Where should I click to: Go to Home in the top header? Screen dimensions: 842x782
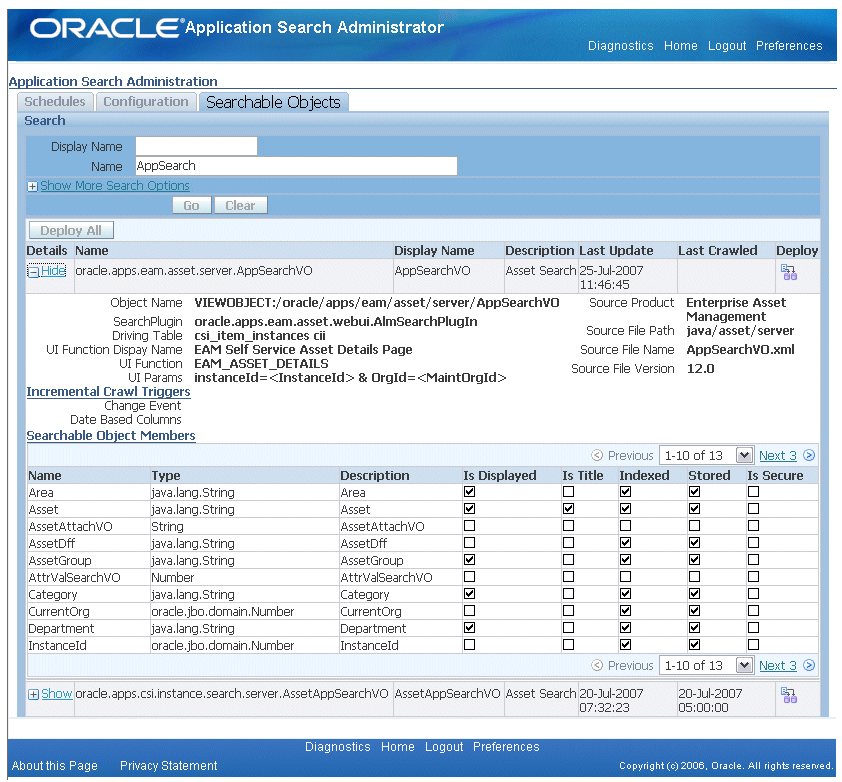(680, 46)
